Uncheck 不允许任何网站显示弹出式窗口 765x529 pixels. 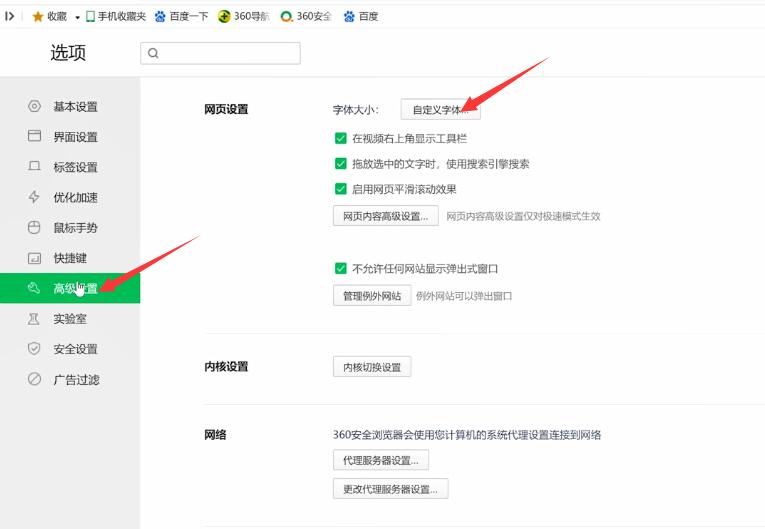pos(341,268)
